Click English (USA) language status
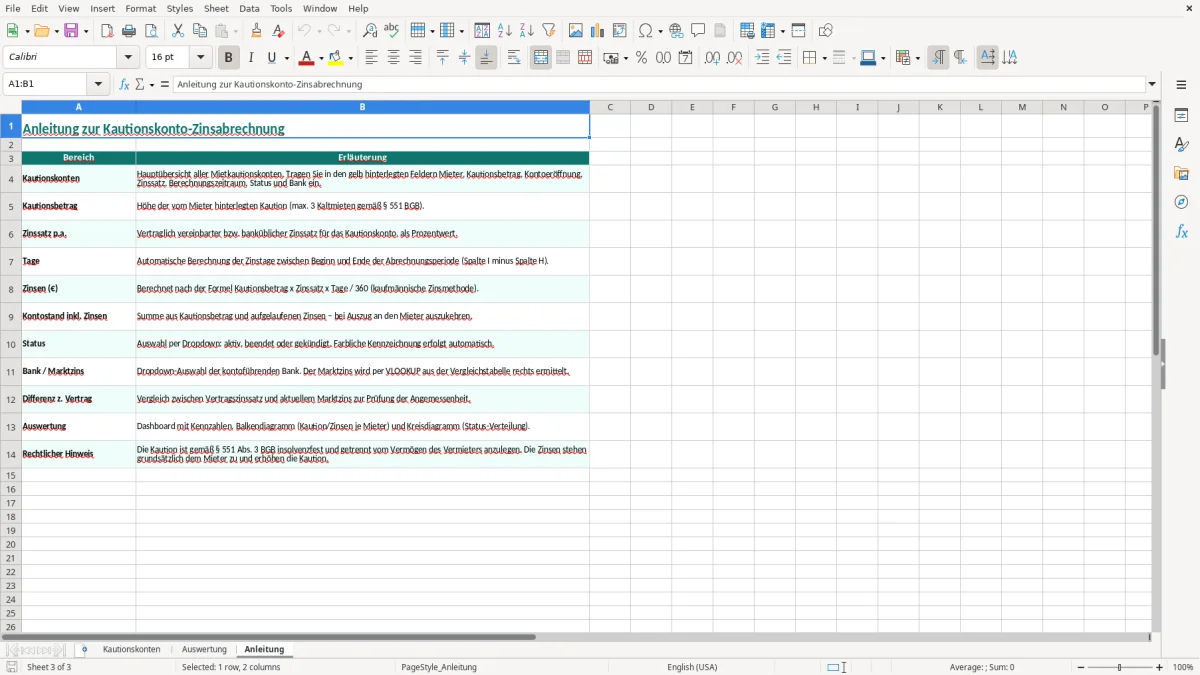This screenshot has height=675, width=1200. pos(692,667)
